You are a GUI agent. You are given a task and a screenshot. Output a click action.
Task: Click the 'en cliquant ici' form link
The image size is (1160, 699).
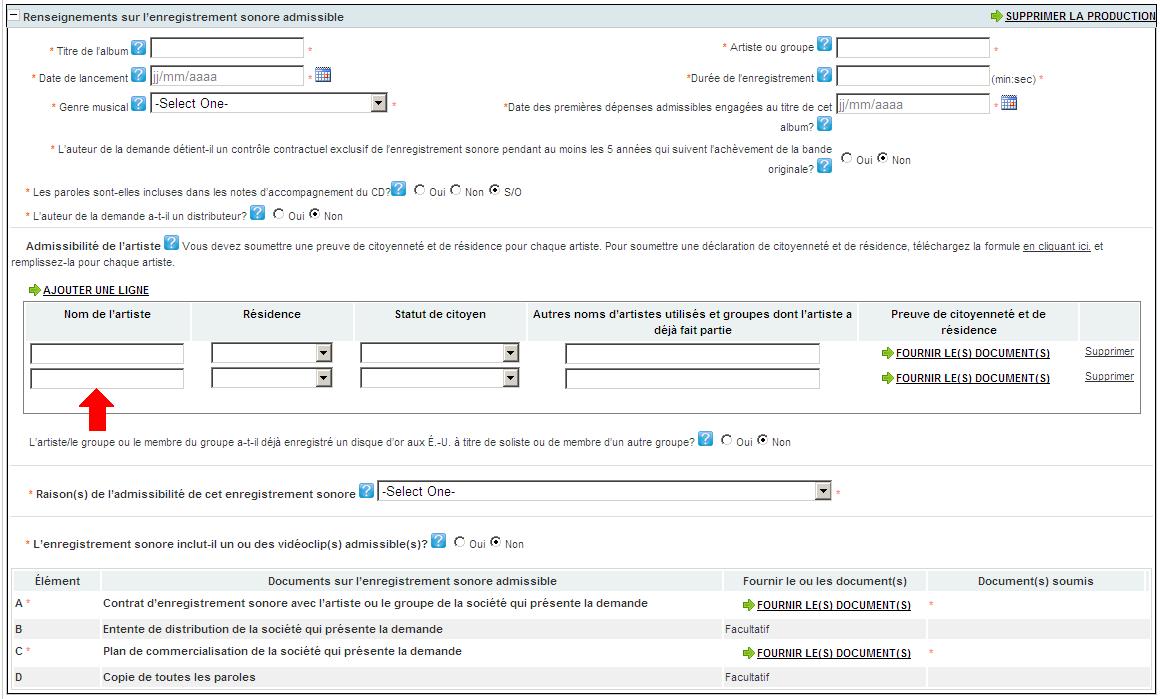(x=1056, y=246)
